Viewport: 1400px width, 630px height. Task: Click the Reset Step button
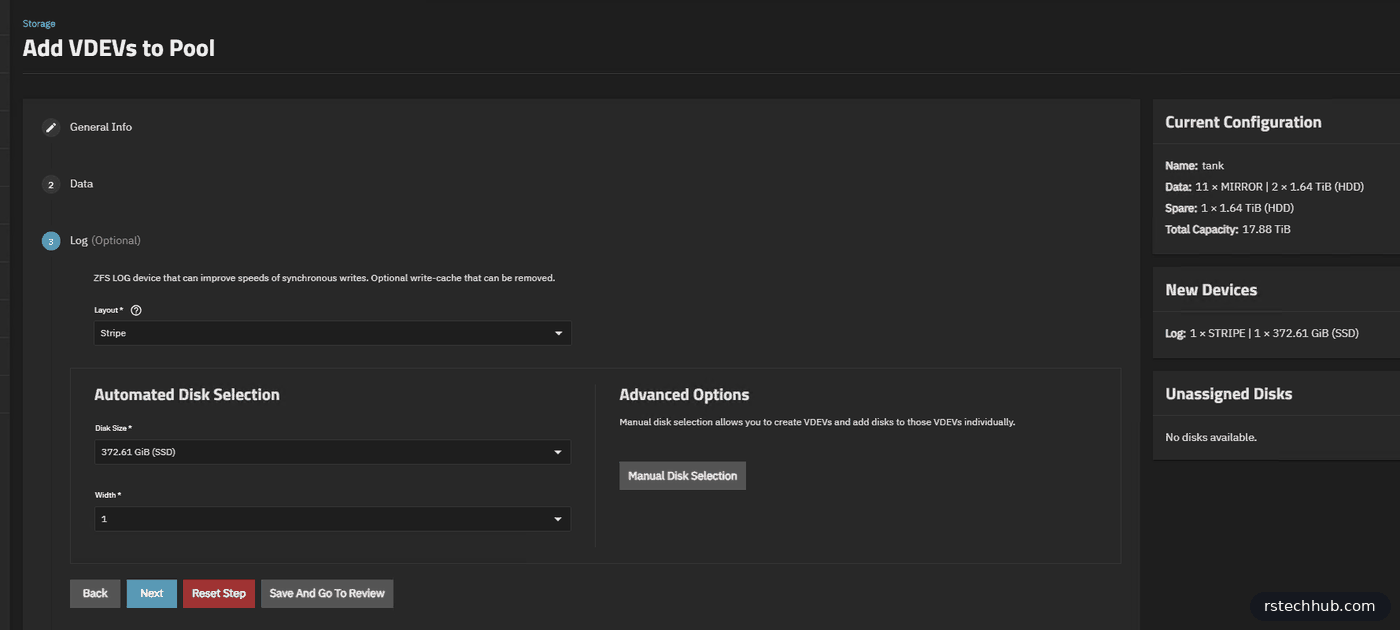pyautogui.click(x=219, y=593)
